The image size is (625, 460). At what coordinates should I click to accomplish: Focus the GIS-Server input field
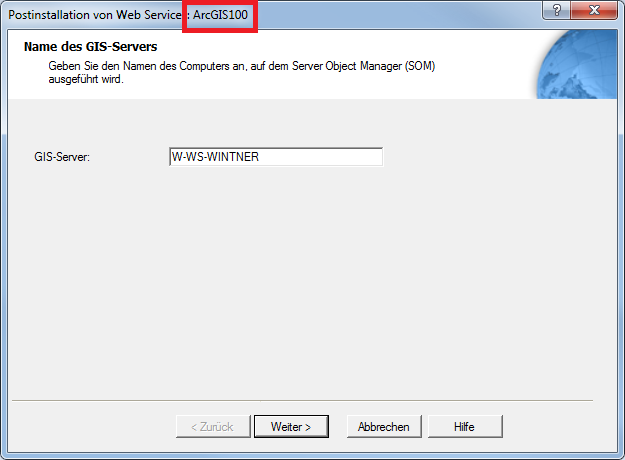(x=276, y=157)
